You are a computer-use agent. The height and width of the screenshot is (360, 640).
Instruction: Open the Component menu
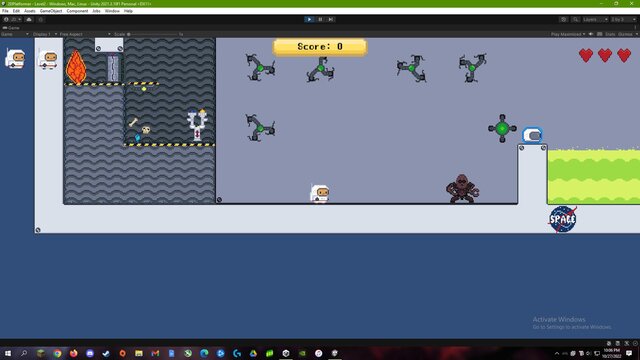tap(77, 11)
